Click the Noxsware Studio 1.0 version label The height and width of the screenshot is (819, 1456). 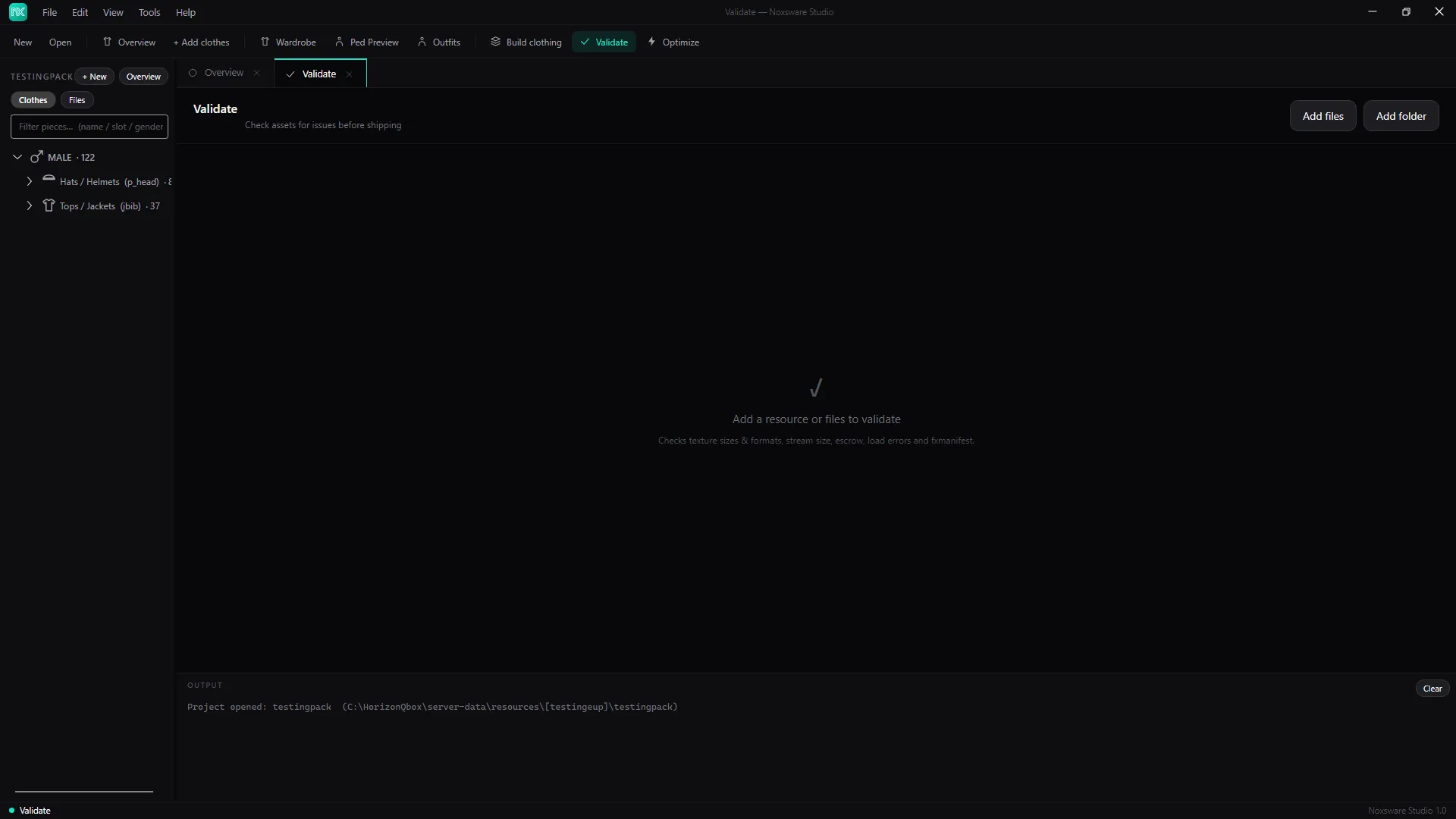coord(1407,811)
